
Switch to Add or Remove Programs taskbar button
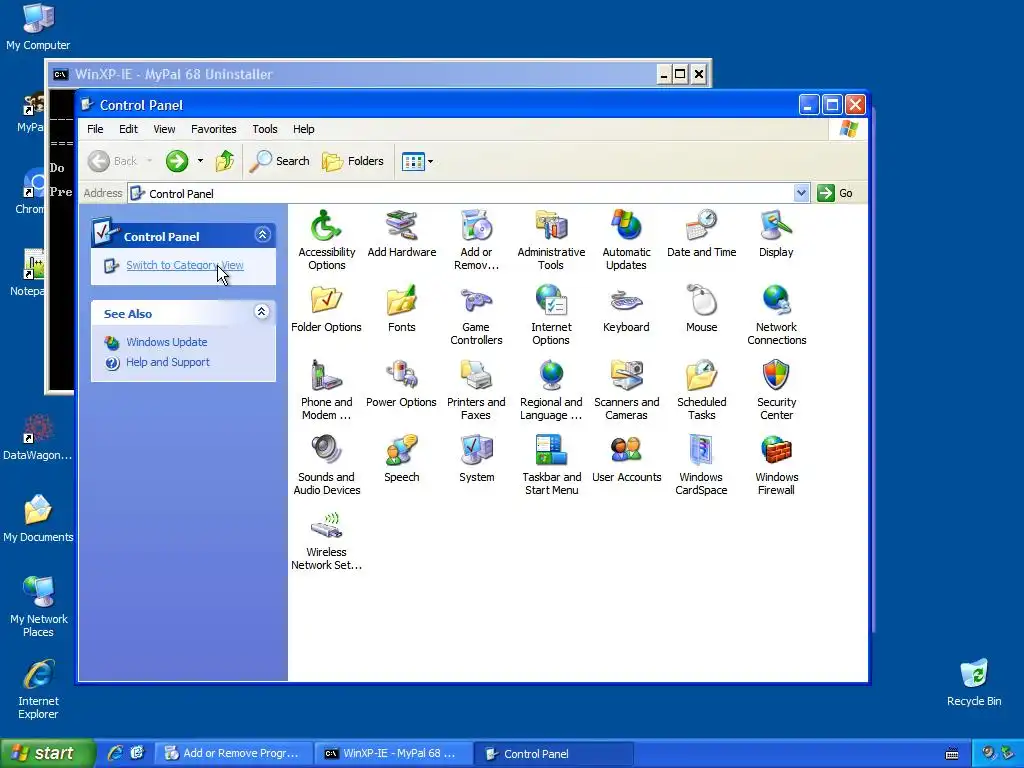click(x=233, y=754)
